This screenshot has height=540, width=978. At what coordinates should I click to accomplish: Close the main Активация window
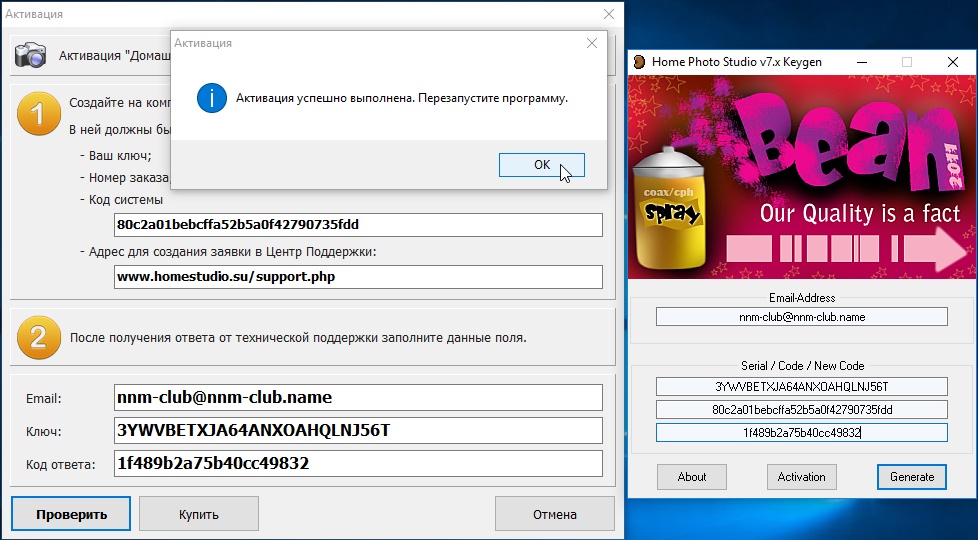coord(609,14)
